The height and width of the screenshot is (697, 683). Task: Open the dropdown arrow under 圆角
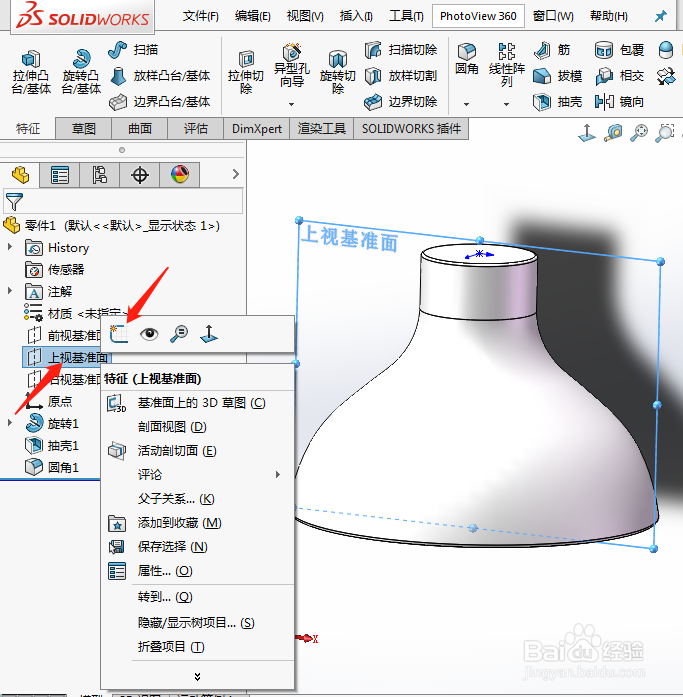[x=466, y=104]
